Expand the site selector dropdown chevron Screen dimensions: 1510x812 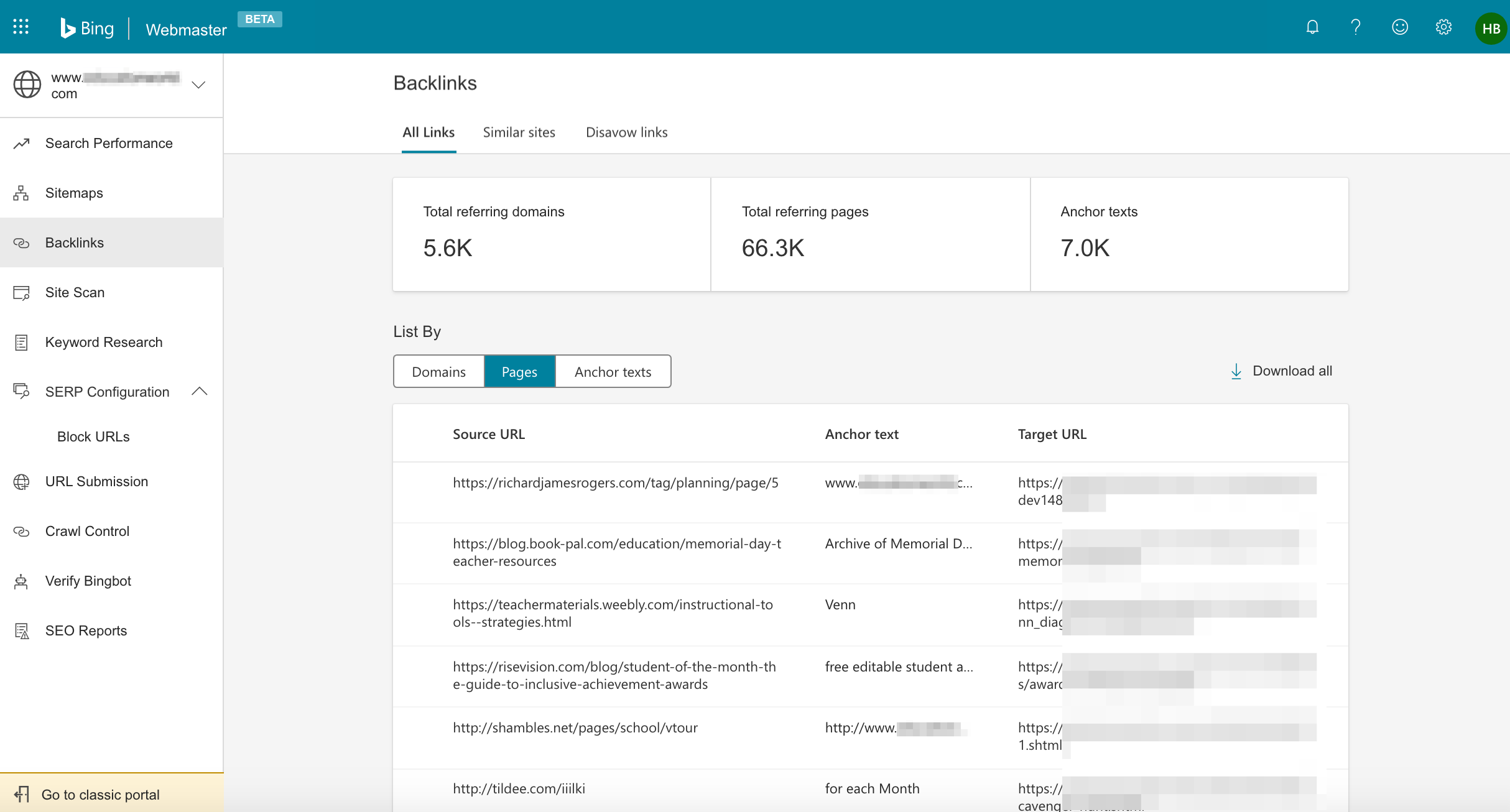(x=198, y=85)
